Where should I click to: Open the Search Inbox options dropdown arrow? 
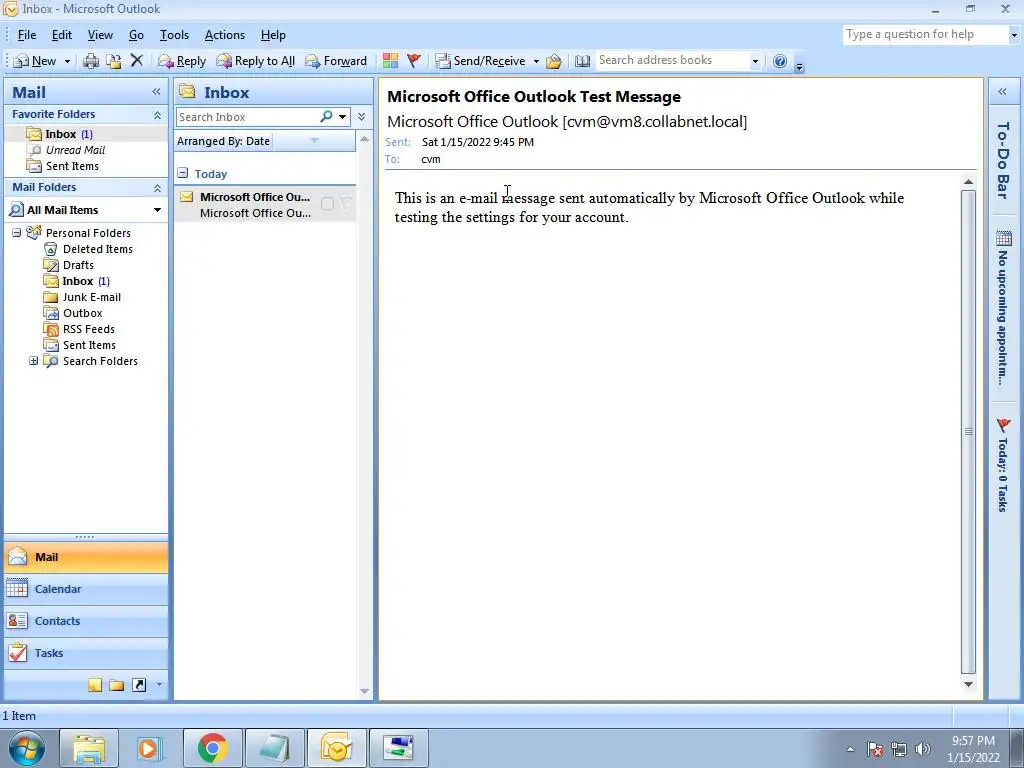pos(342,117)
